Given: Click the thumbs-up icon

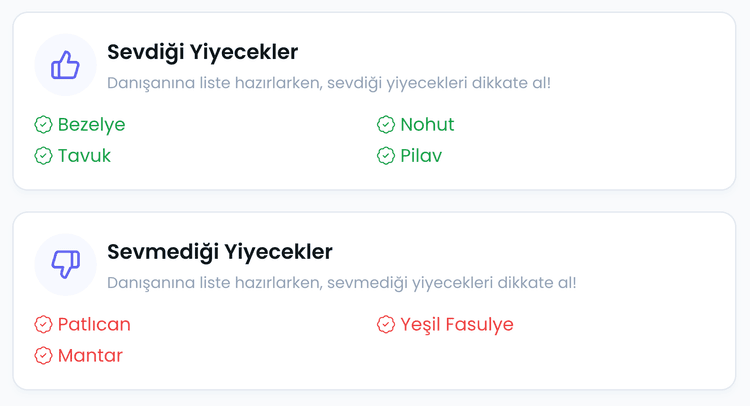Looking at the screenshot, I should (65, 65).
